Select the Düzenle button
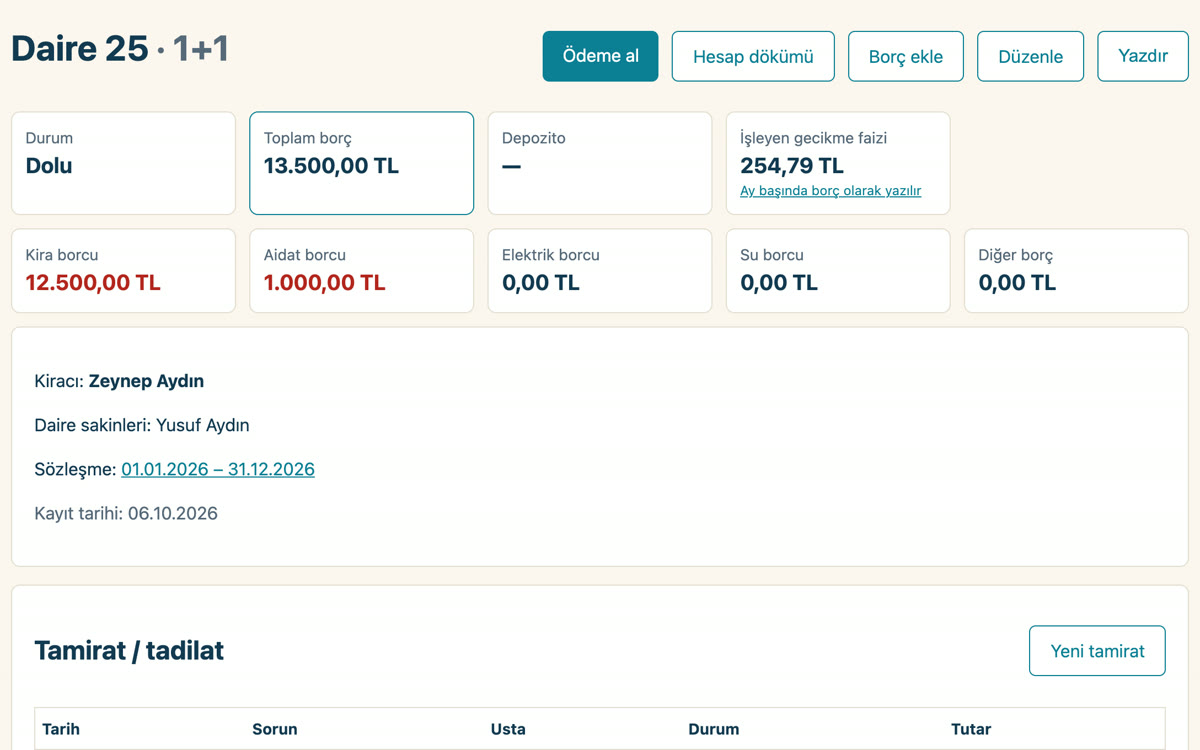Screen dimensions: 1200x750 1030,56
